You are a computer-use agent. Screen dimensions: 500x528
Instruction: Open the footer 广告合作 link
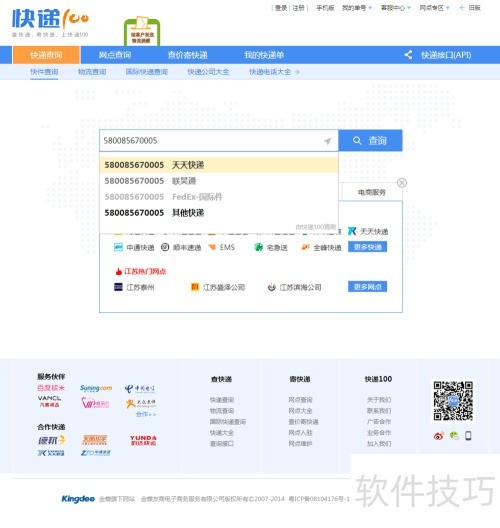tap(379, 422)
